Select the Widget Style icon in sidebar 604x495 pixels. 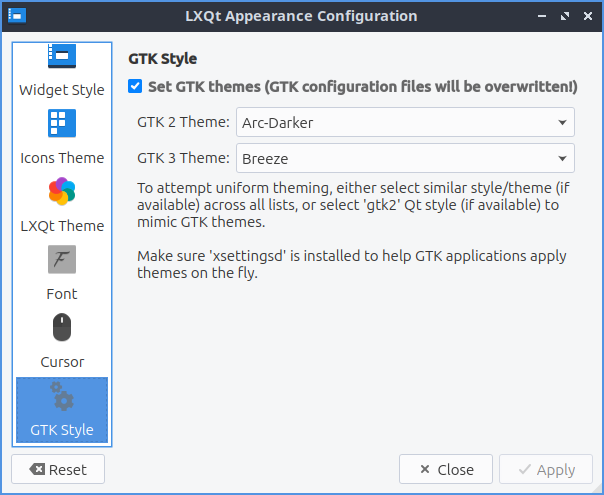[62, 57]
